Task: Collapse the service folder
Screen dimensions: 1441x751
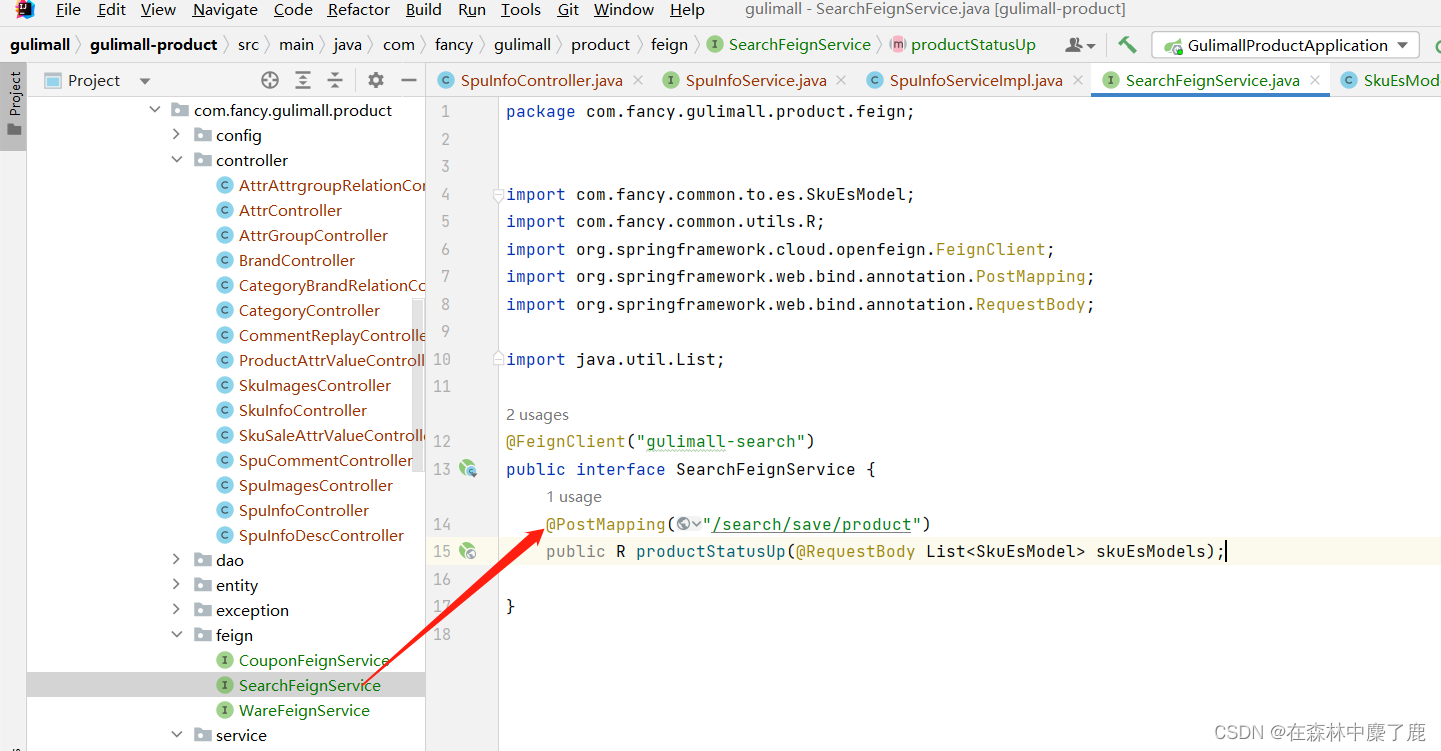Action: (177, 735)
